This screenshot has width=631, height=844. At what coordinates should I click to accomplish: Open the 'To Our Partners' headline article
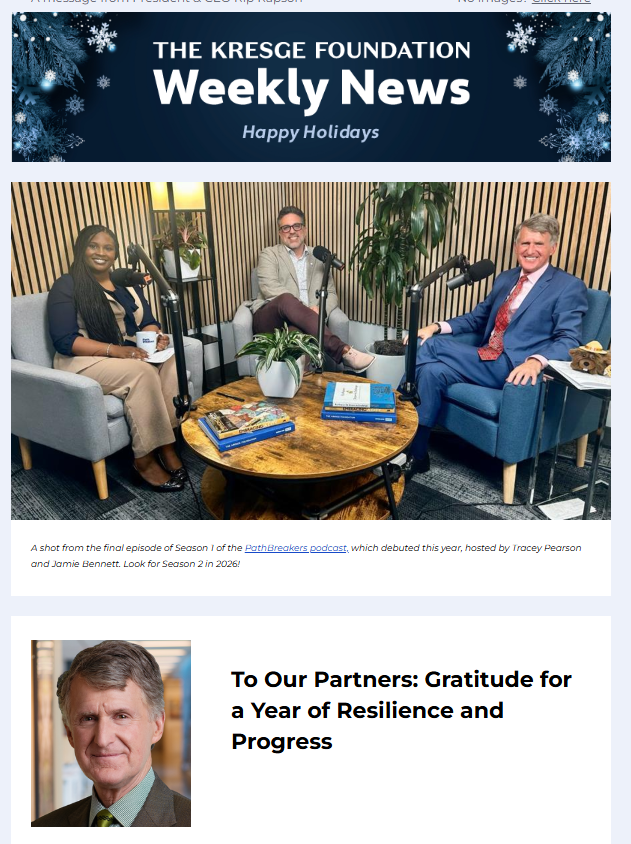(401, 710)
